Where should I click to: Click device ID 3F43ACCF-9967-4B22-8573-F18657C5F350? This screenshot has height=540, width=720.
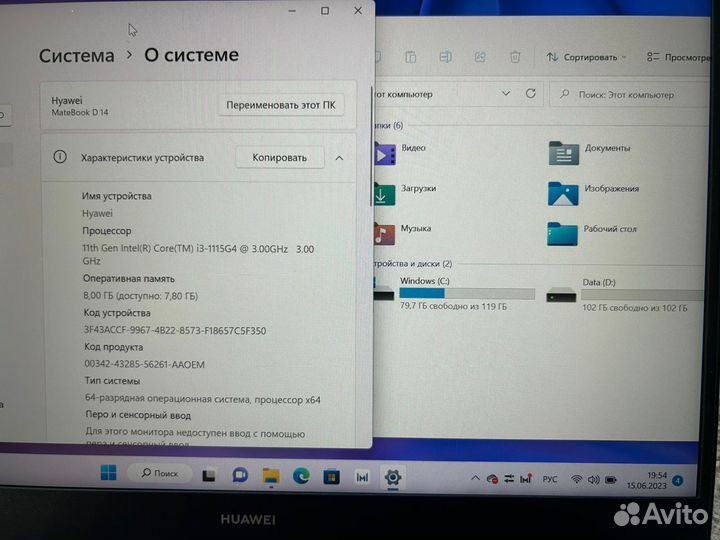pyautogui.click(x=174, y=331)
